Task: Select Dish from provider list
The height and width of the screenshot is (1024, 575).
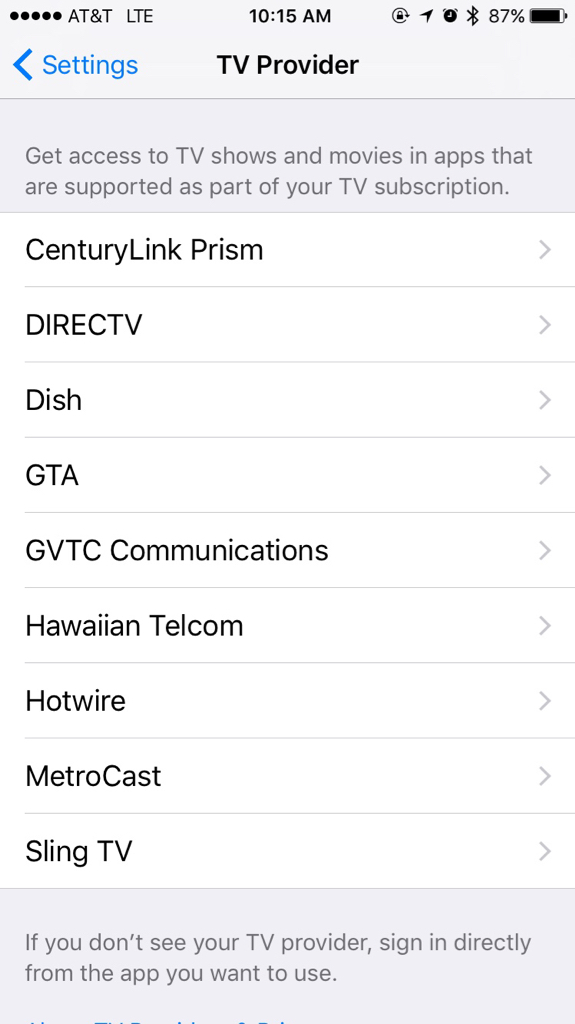Action: click(x=288, y=400)
